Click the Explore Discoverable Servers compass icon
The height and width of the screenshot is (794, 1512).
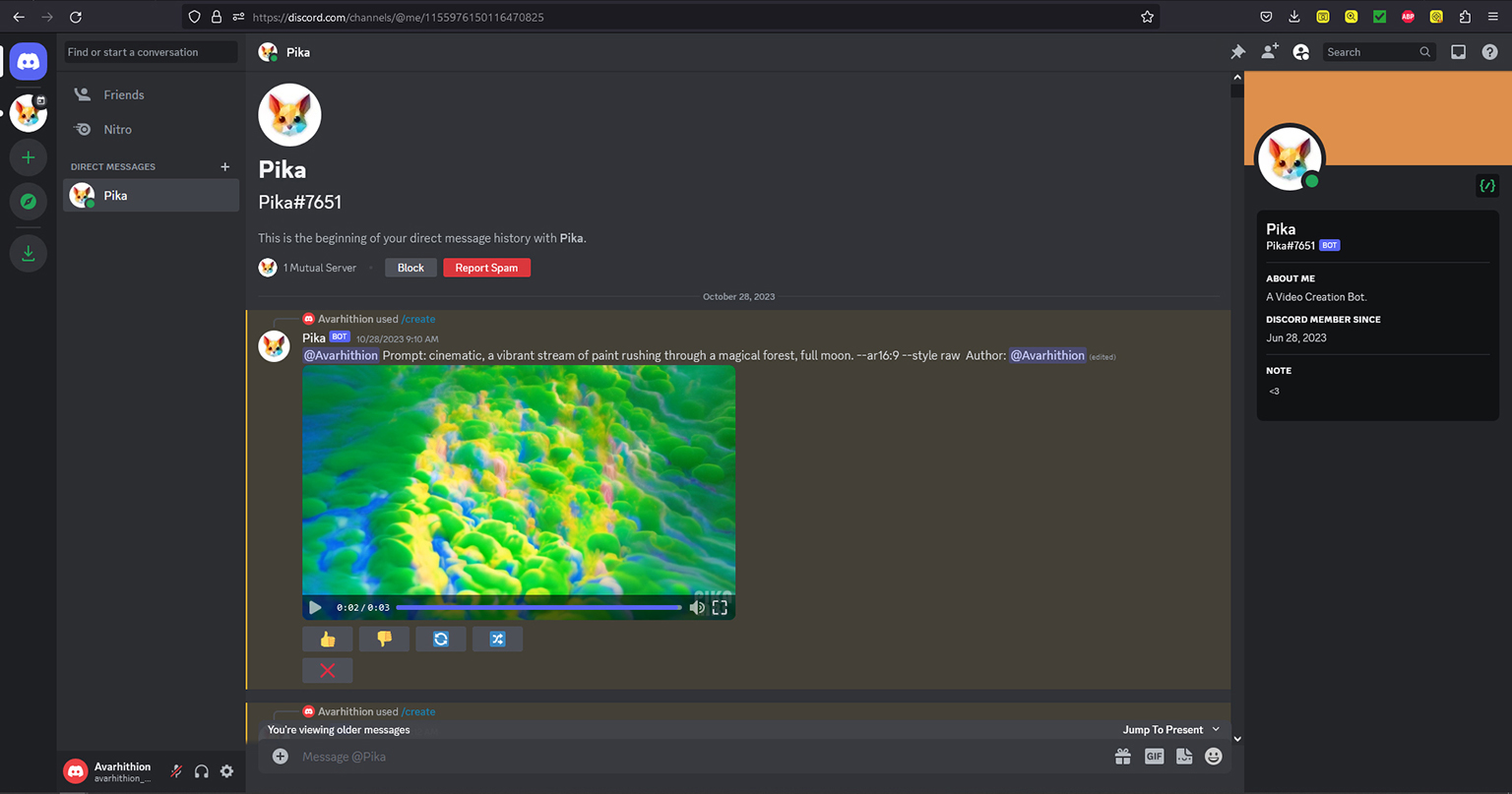click(x=29, y=202)
